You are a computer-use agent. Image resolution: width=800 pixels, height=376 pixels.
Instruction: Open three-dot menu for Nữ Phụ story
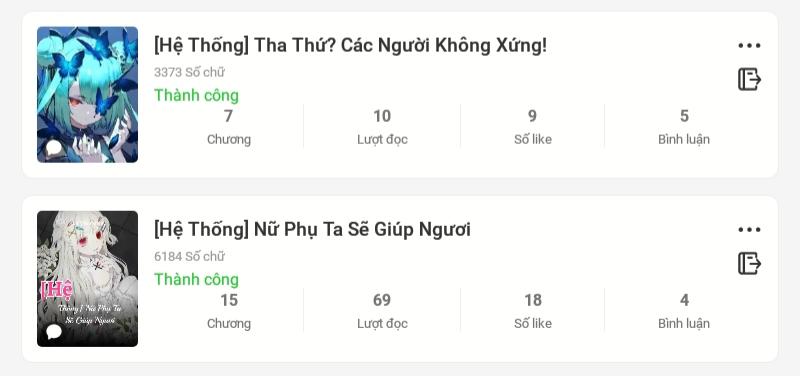tap(749, 230)
